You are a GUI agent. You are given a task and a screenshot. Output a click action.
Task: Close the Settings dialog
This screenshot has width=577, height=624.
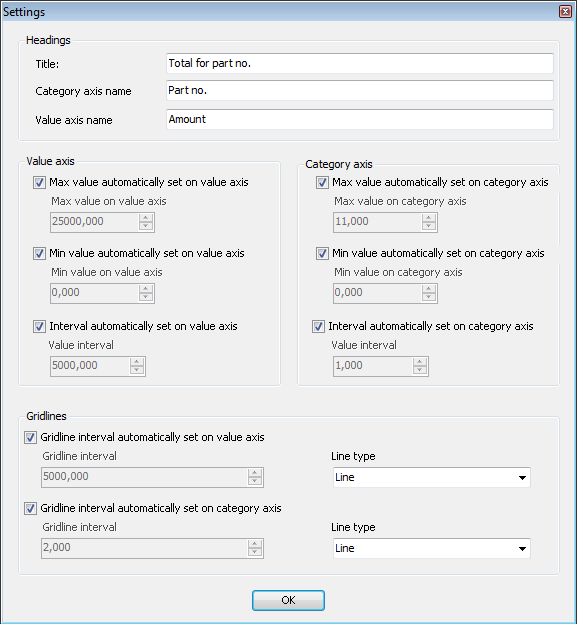(x=565, y=12)
